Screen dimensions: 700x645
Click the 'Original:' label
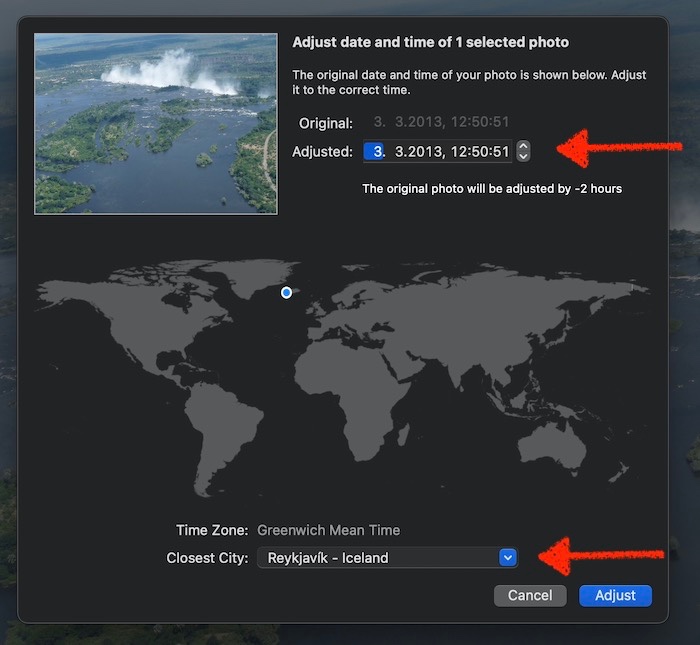click(x=326, y=123)
